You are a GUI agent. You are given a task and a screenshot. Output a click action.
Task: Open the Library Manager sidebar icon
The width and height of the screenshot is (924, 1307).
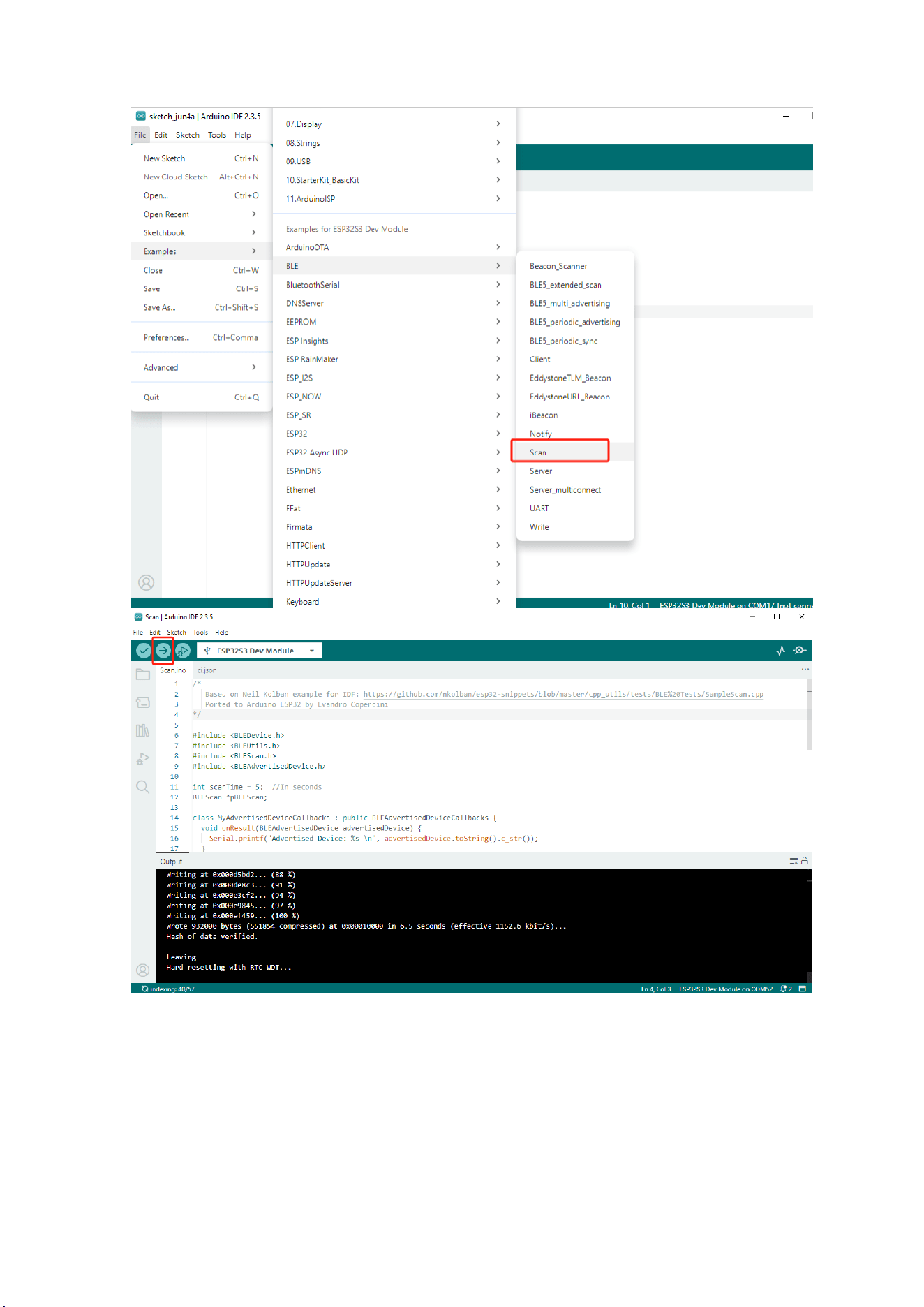pos(143,730)
